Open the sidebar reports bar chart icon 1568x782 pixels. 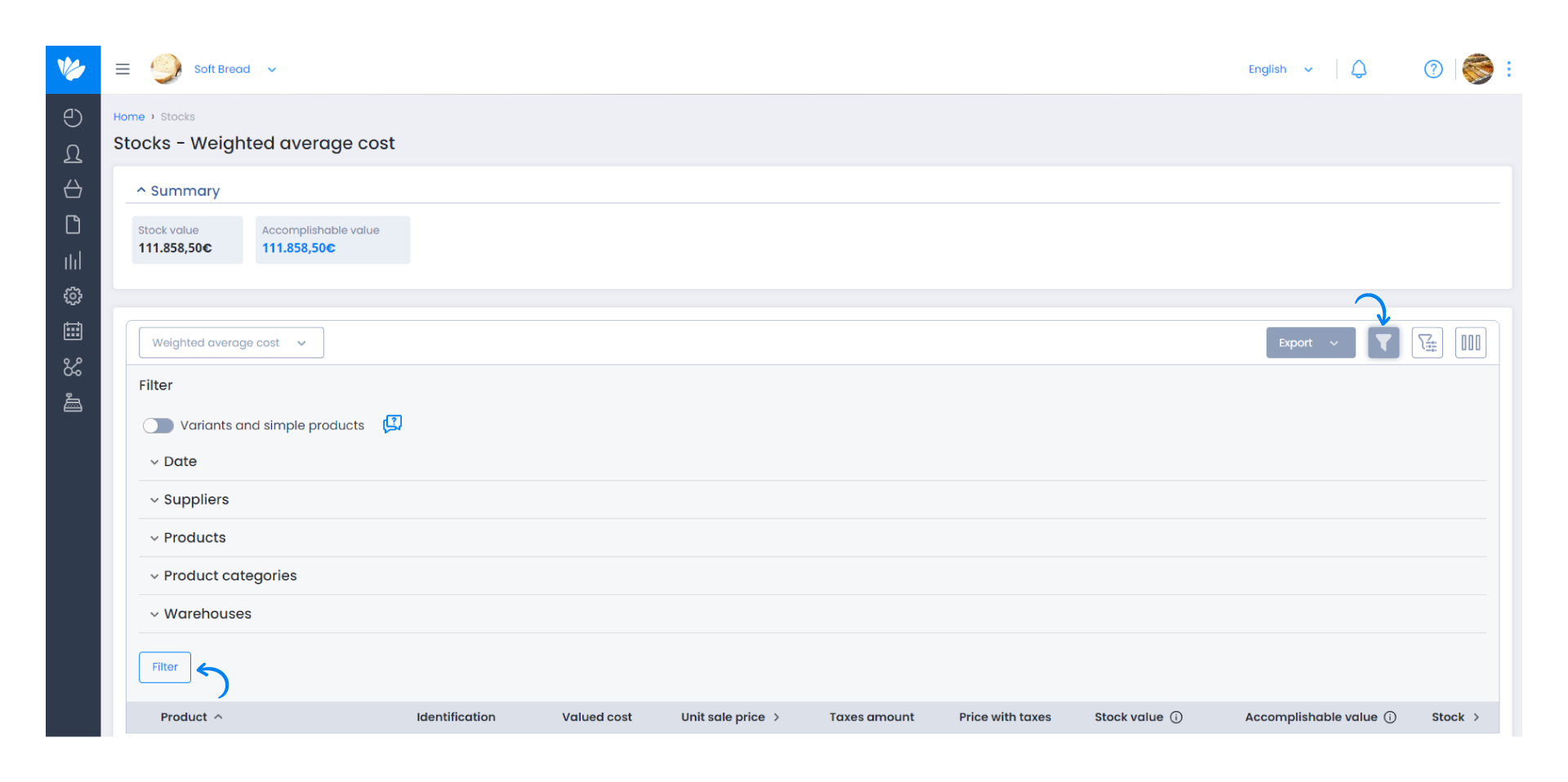coord(73,260)
